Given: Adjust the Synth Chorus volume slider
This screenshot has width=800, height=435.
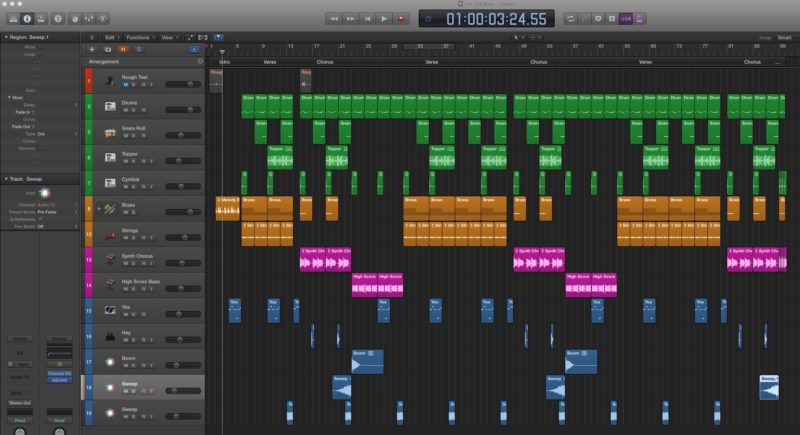Looking at the screenshot, I should click(x=183, y=263).
